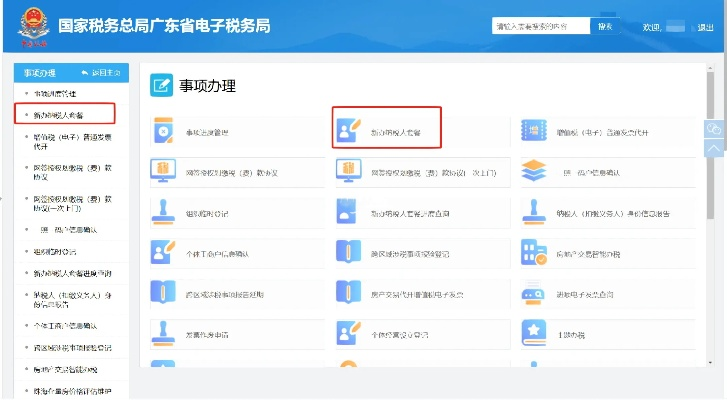727x400 pixels.
Task: Open 事项进度管理 card icon in main panel
Action: coord(163,131)
